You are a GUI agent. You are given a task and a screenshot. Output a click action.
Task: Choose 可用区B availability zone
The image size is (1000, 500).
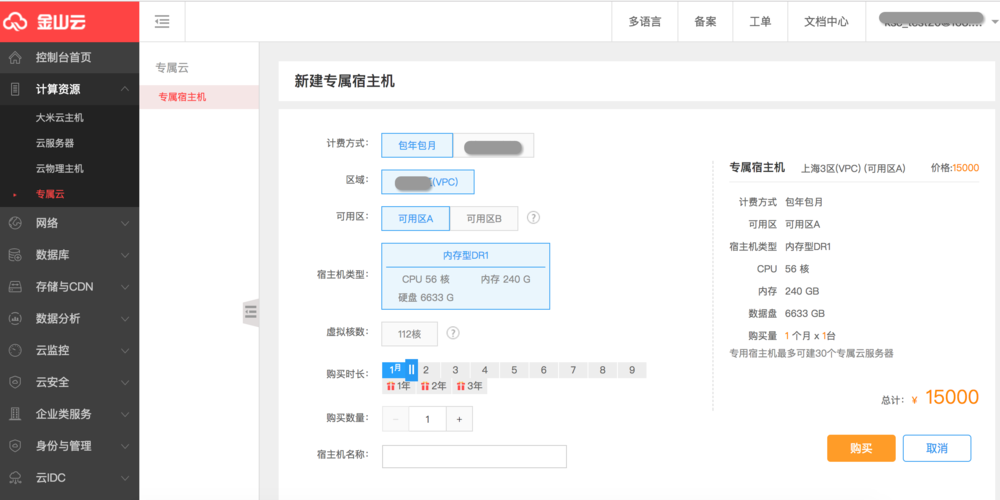pos(484,218)
